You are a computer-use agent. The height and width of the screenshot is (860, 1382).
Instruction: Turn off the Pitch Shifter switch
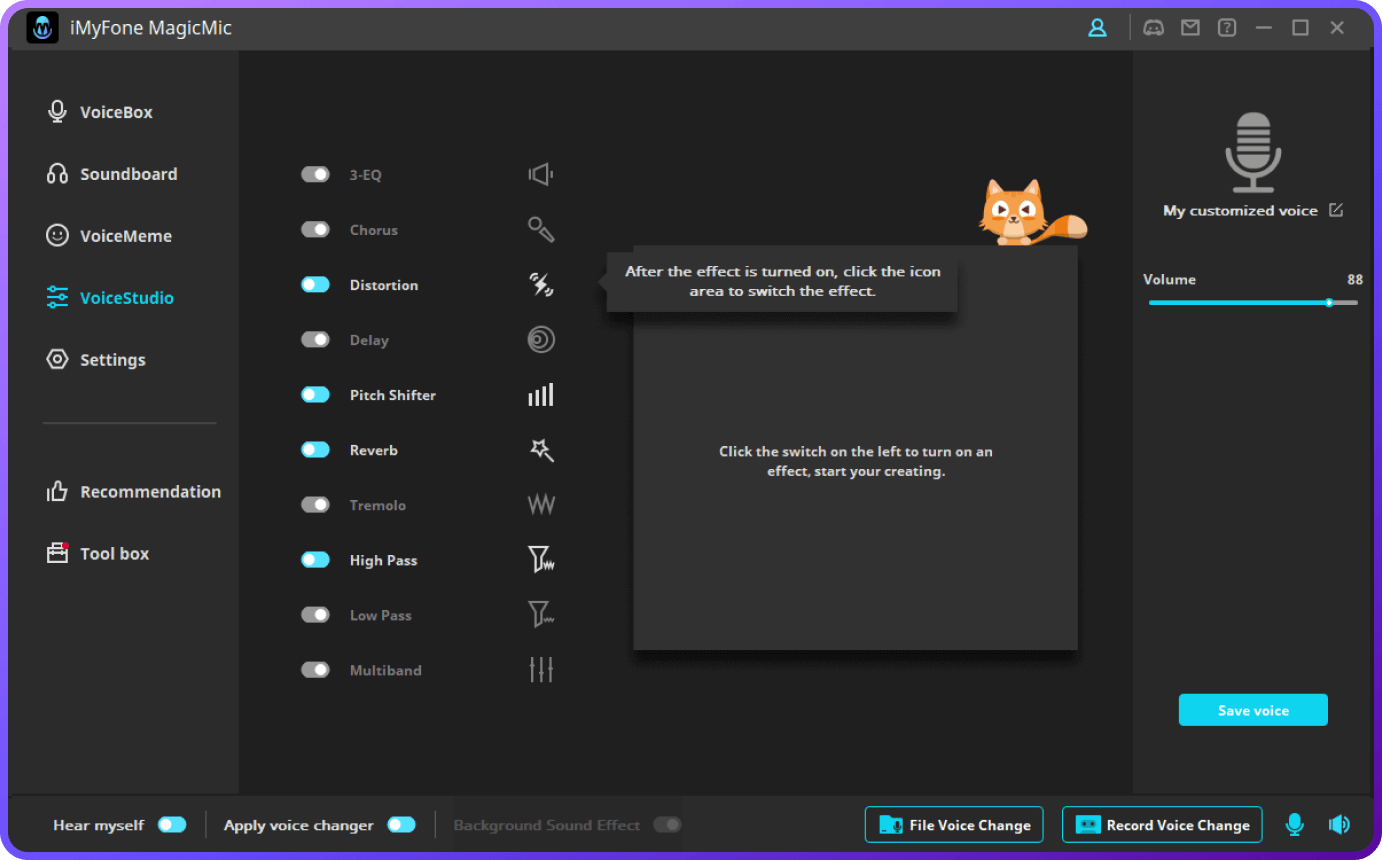(x=315, y=395)
